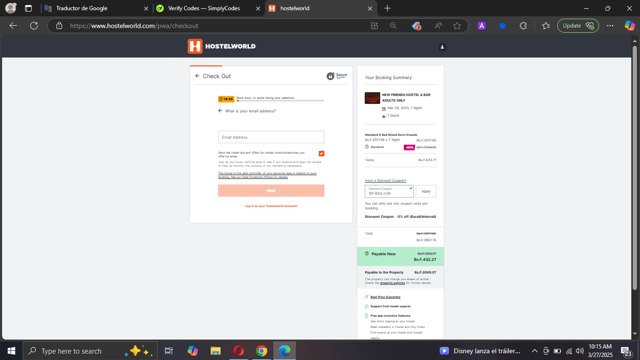Open Google Chrome from the taskbar
640x360 pixels.
(262, 351)
